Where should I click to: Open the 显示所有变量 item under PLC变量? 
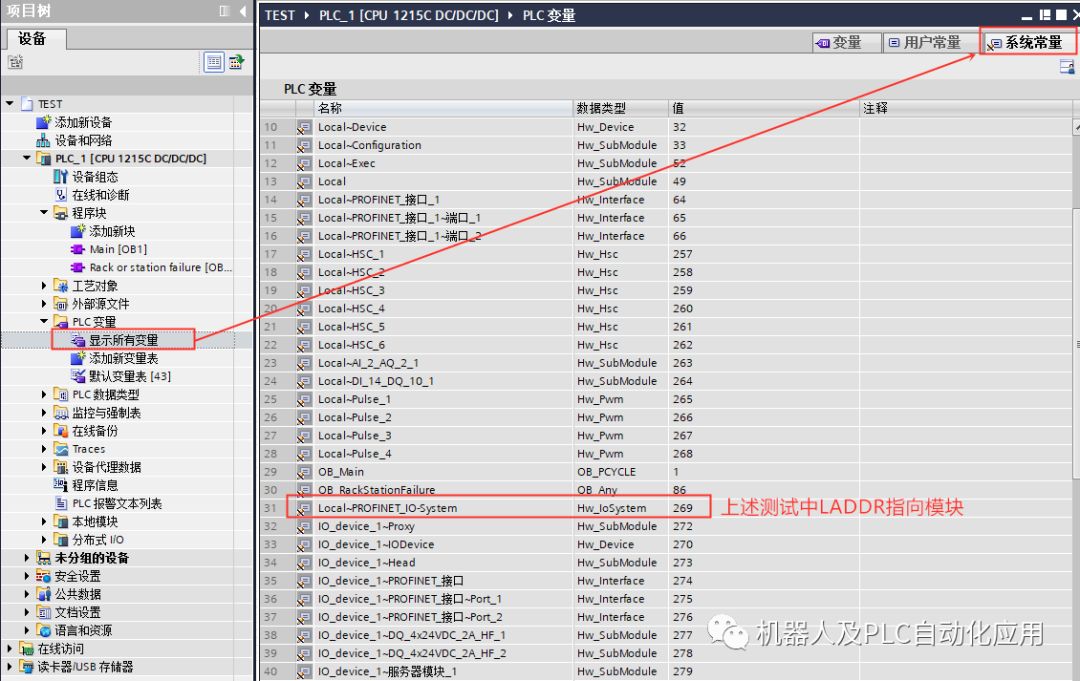pos(121,340)
